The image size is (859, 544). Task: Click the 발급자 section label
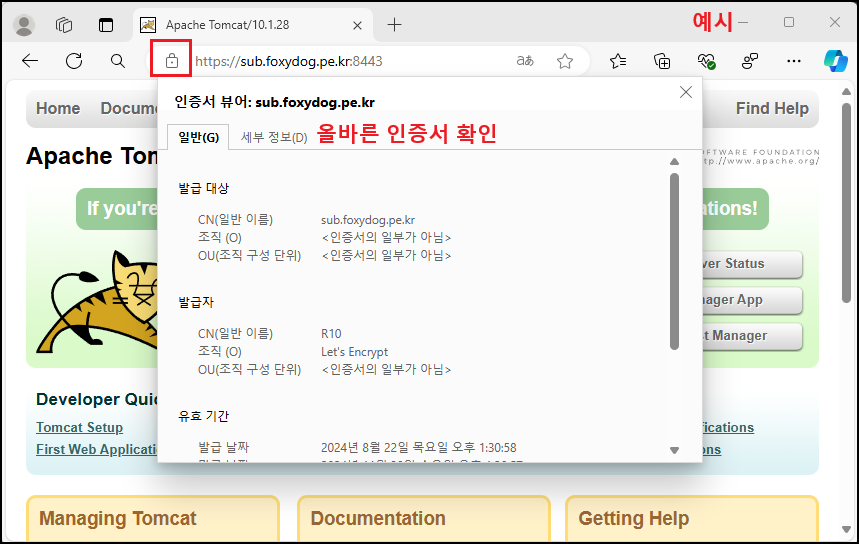[x=196, y=302]
